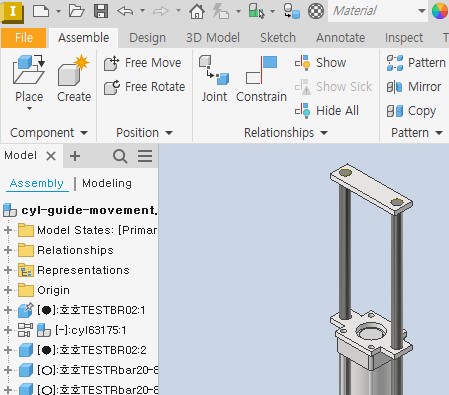Switch to the Design ribbon tab
This screenshot has width=449, height=395.
point(147,38)
